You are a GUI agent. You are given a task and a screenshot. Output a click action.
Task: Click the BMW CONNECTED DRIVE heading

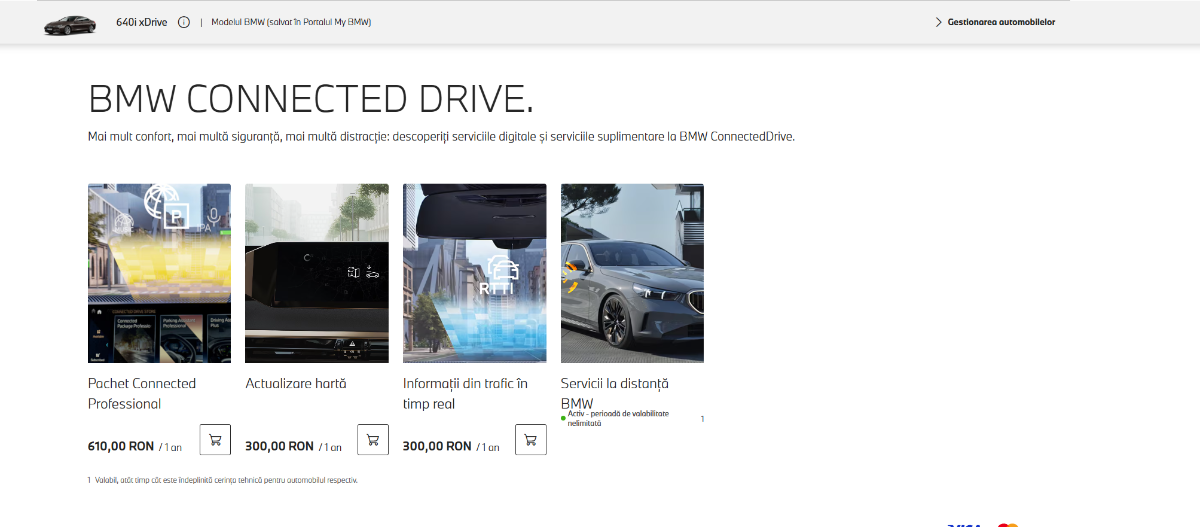[311, 99]
